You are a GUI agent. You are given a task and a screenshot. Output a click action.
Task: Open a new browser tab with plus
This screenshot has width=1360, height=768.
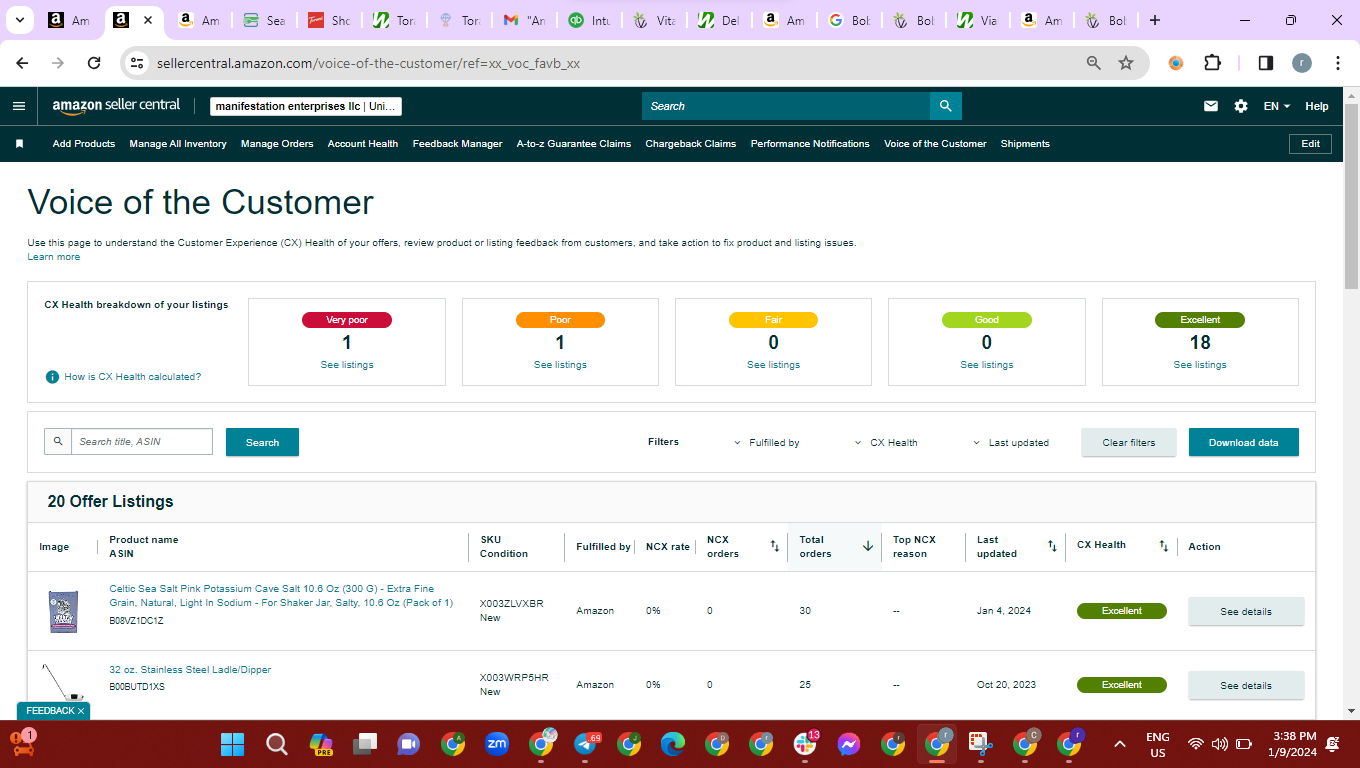click(x=1155, y=20)
